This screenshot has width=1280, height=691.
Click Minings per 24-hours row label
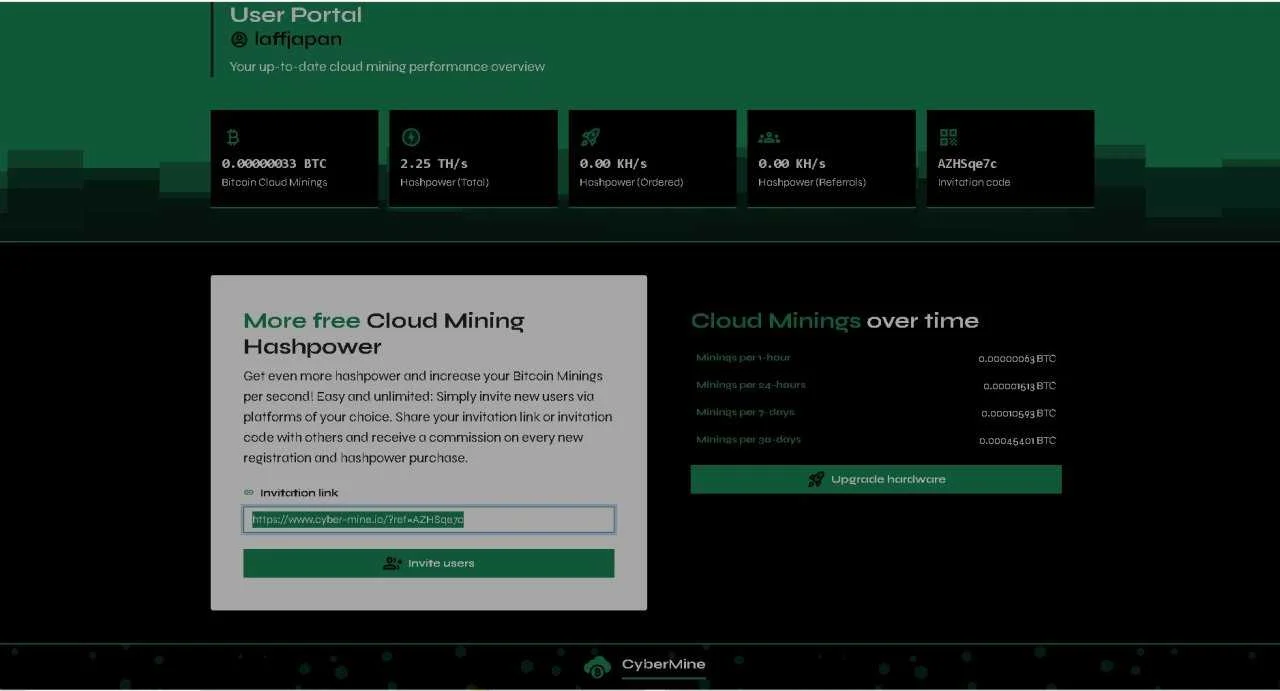pyautogui.click(x=751, y=385)
